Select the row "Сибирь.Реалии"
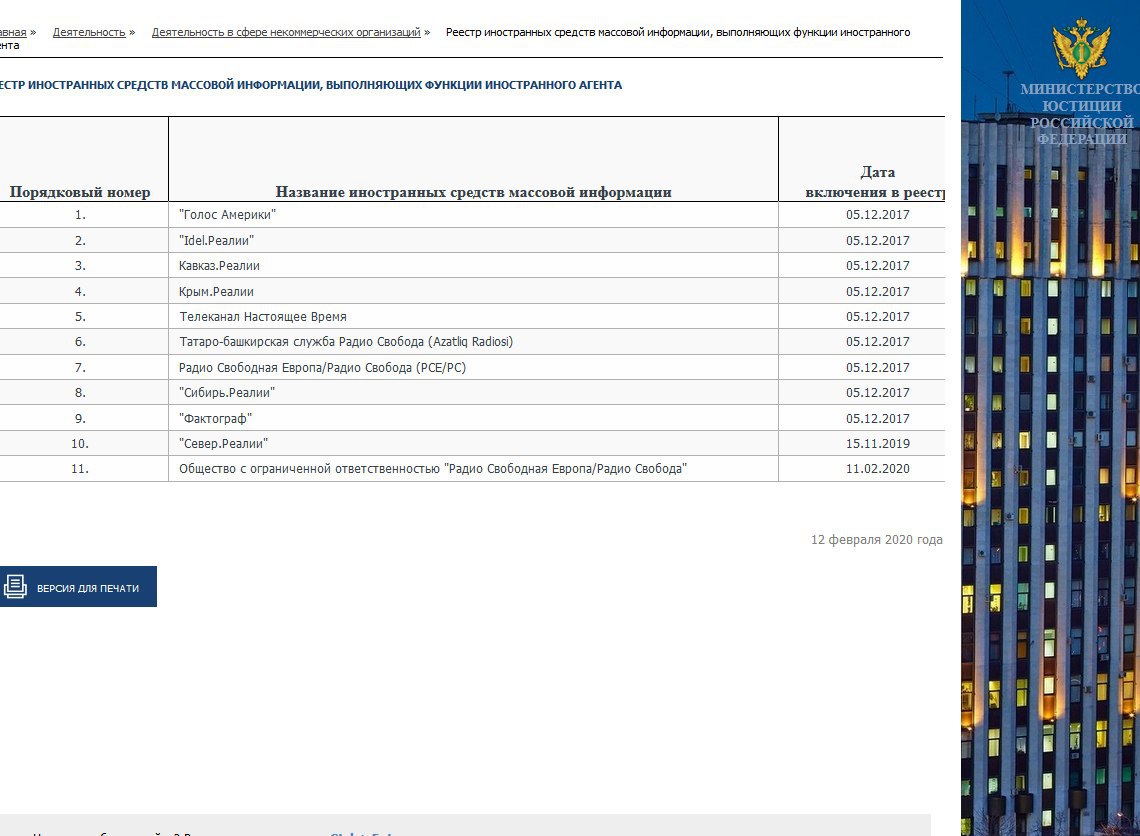 (473, 393)
